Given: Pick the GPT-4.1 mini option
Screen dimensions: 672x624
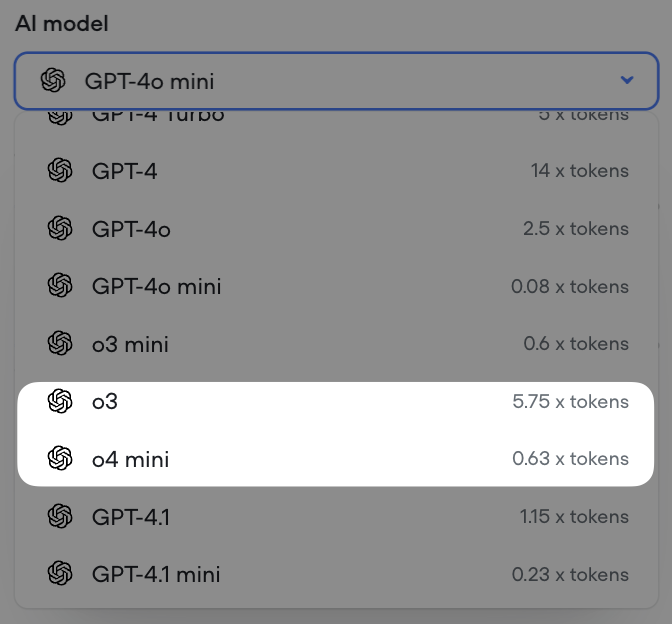Looking at the screenshot, I should pos(156,574).
